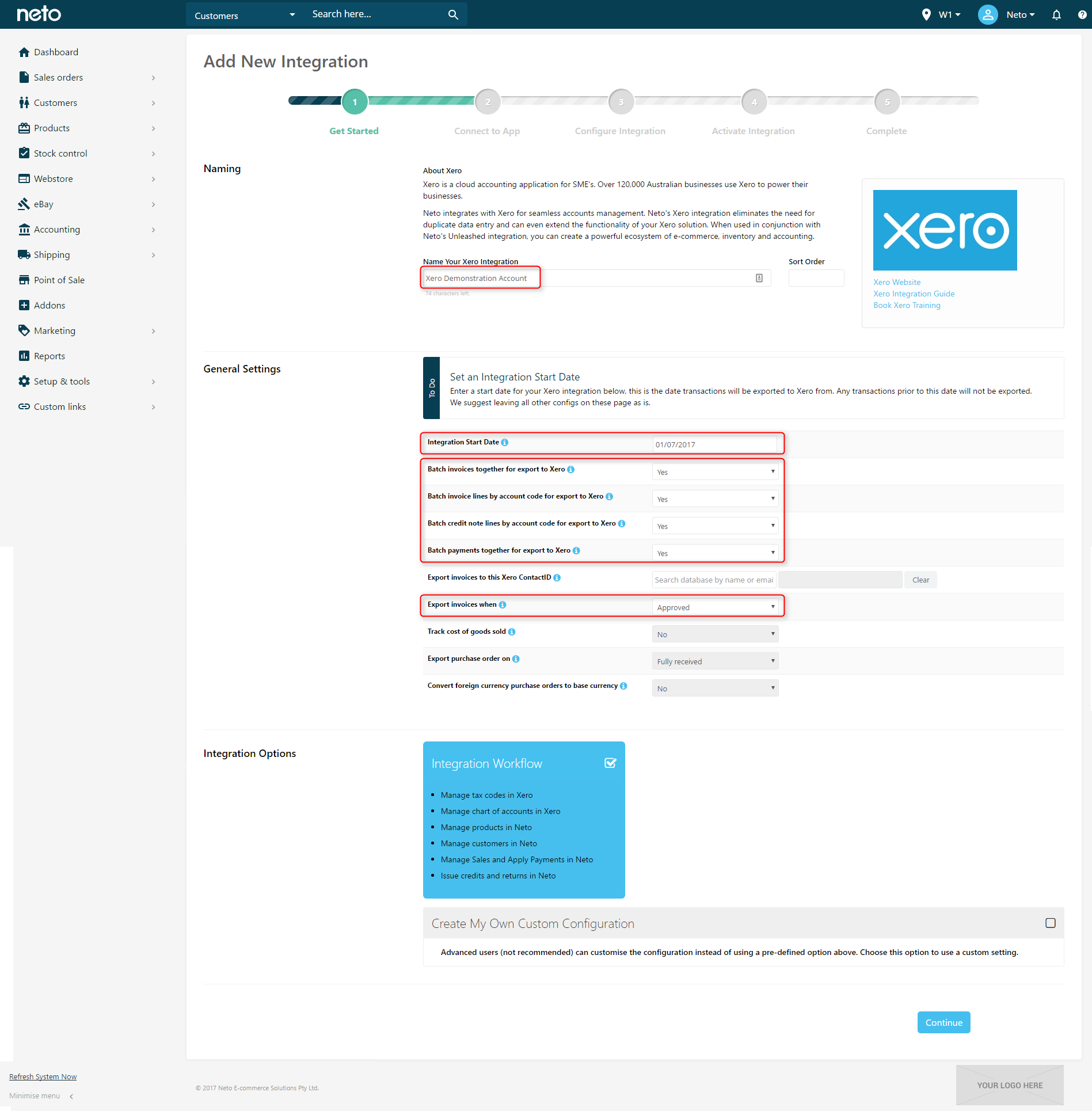1092x1111 pixels.
Task: Click the Integration Start Date info icon
Action: pos(505,442)
